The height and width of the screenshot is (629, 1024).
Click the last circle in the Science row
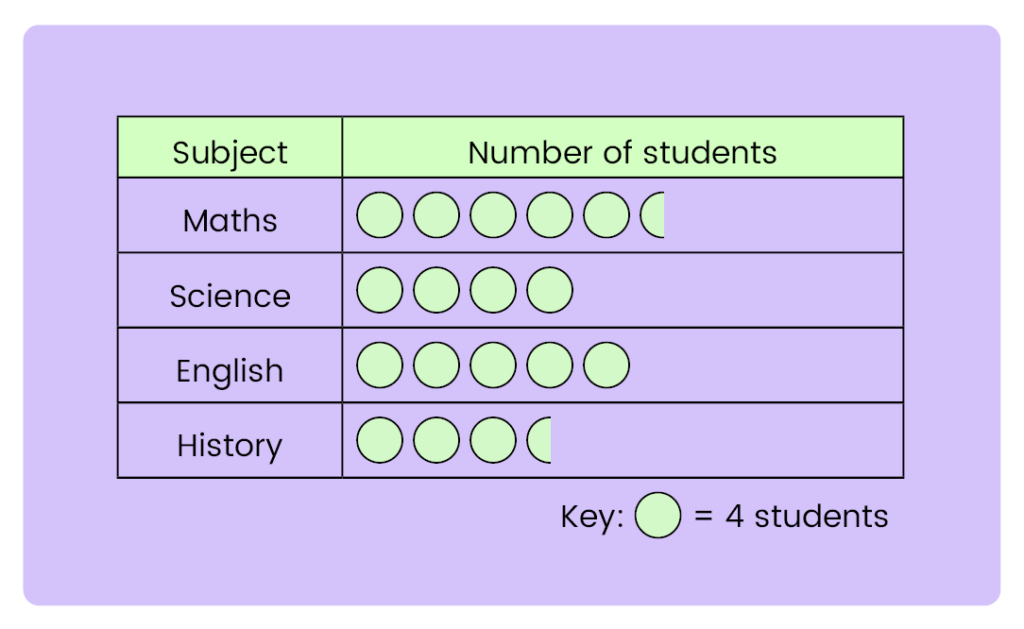[550, 291]
